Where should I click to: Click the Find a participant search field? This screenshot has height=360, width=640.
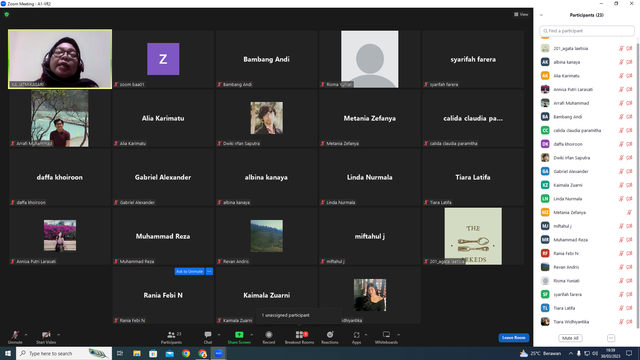coord(587,31)
